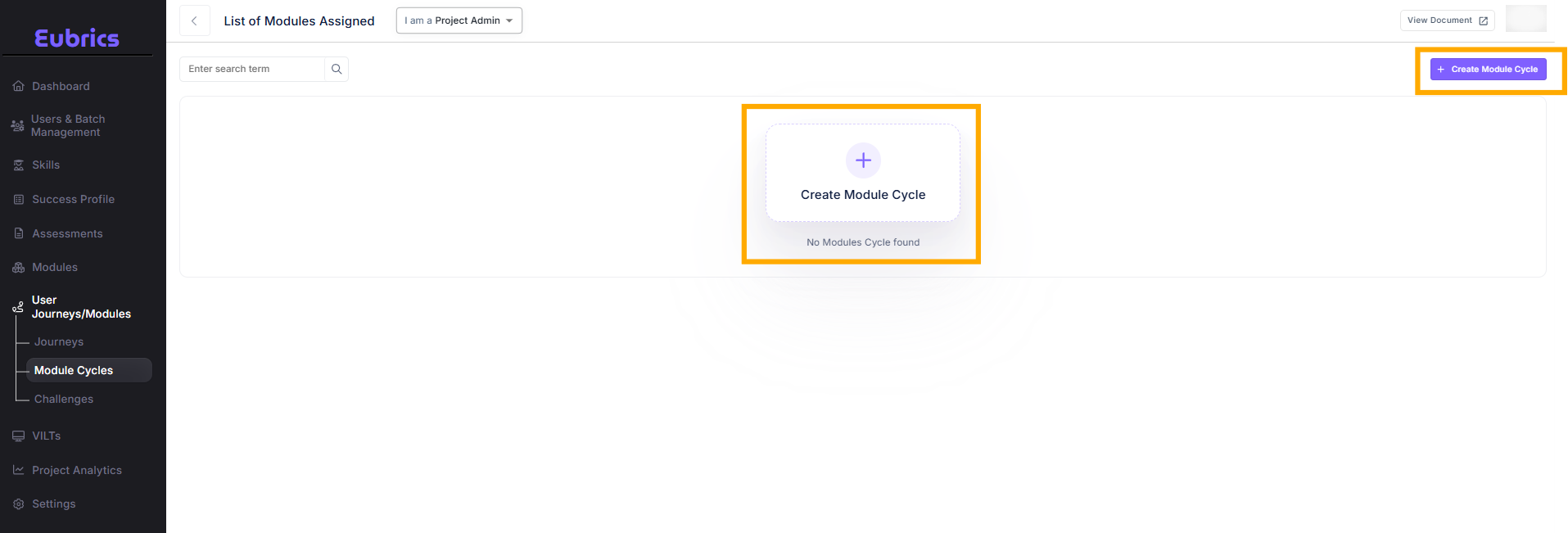Click the back chevron beside List of Modules Assigned
Viewport: 1568px width, 533px height.
click(x=194, y=20)
